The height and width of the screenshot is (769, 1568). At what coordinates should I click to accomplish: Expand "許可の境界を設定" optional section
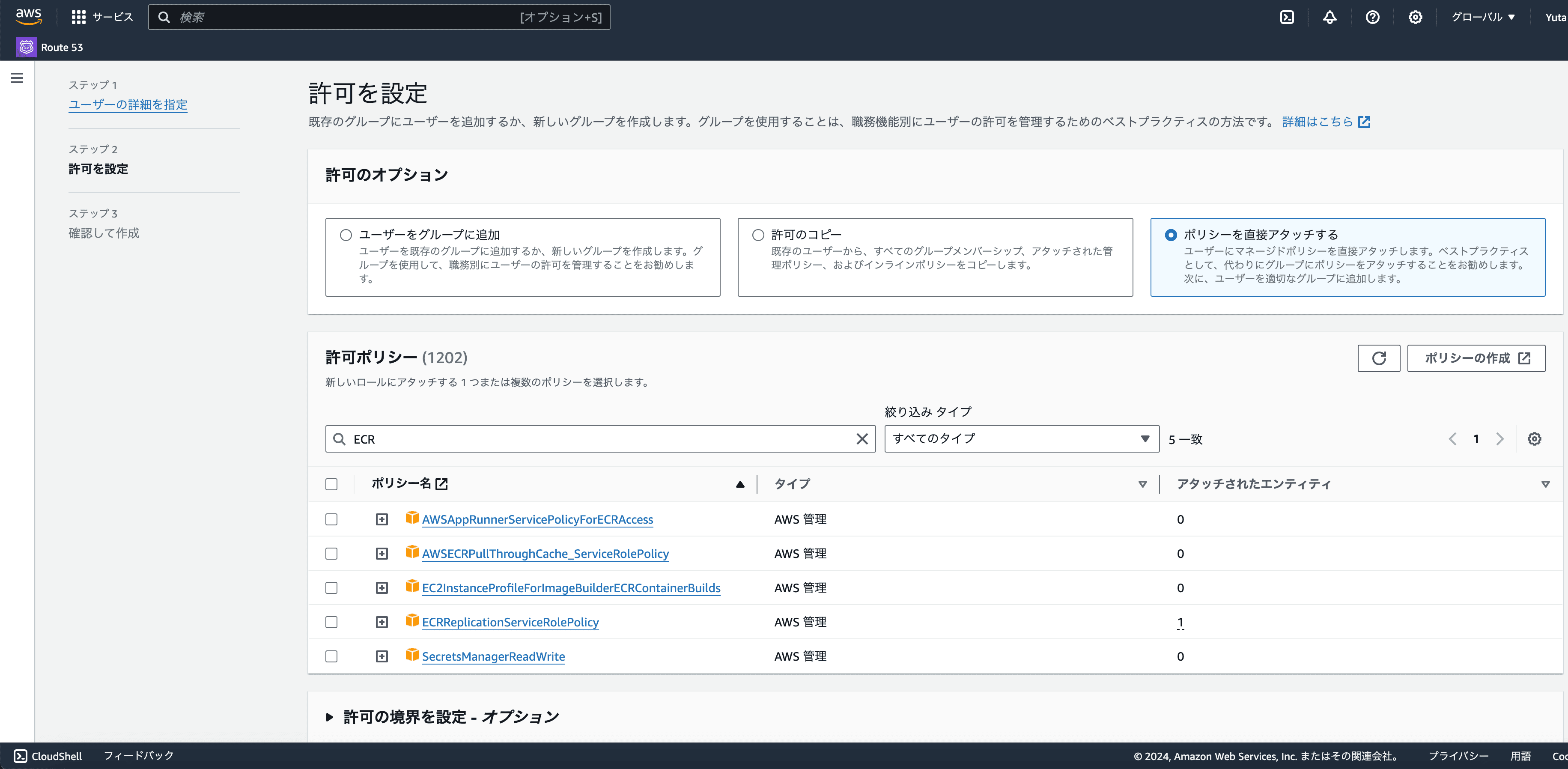tap(329, 717)
